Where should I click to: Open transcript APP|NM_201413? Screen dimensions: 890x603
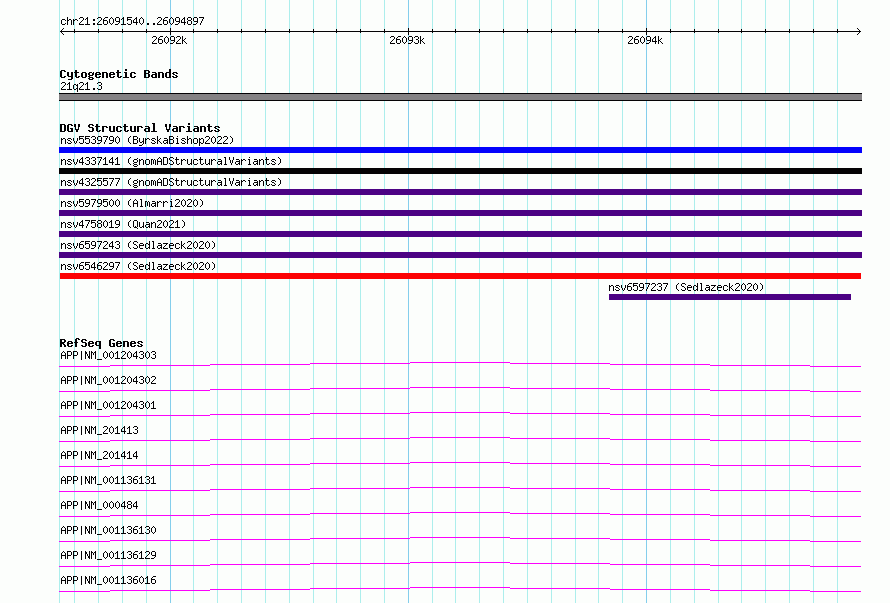pos(99,430)
